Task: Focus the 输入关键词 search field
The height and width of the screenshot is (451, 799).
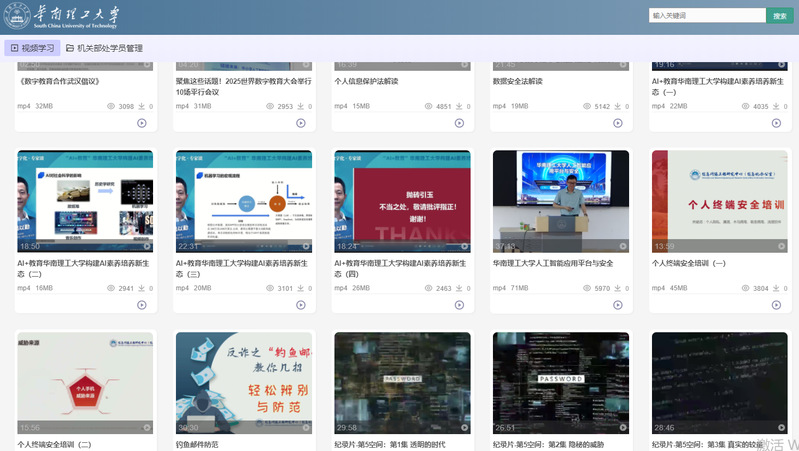Action: tap(705, 16)
